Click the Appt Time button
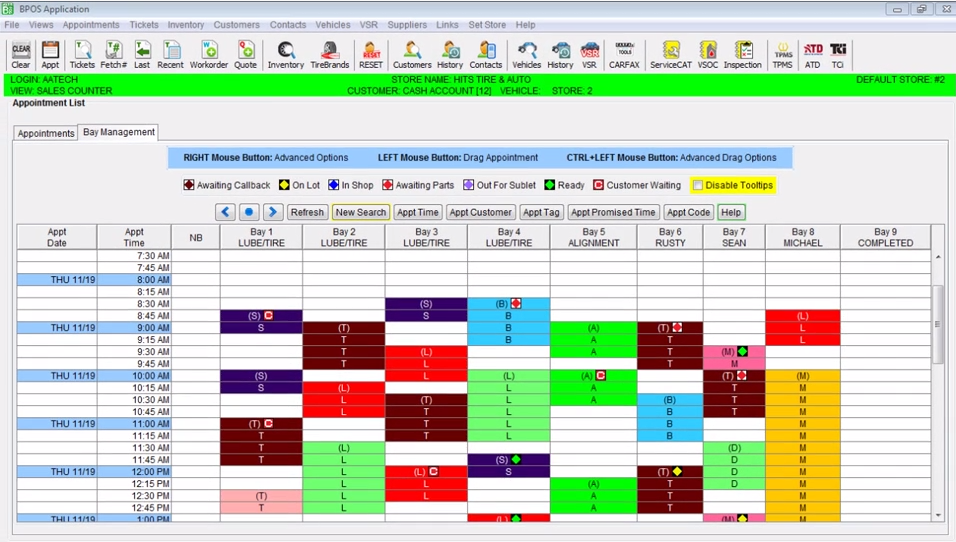956x542 pixels. click(x=418, y=212)
